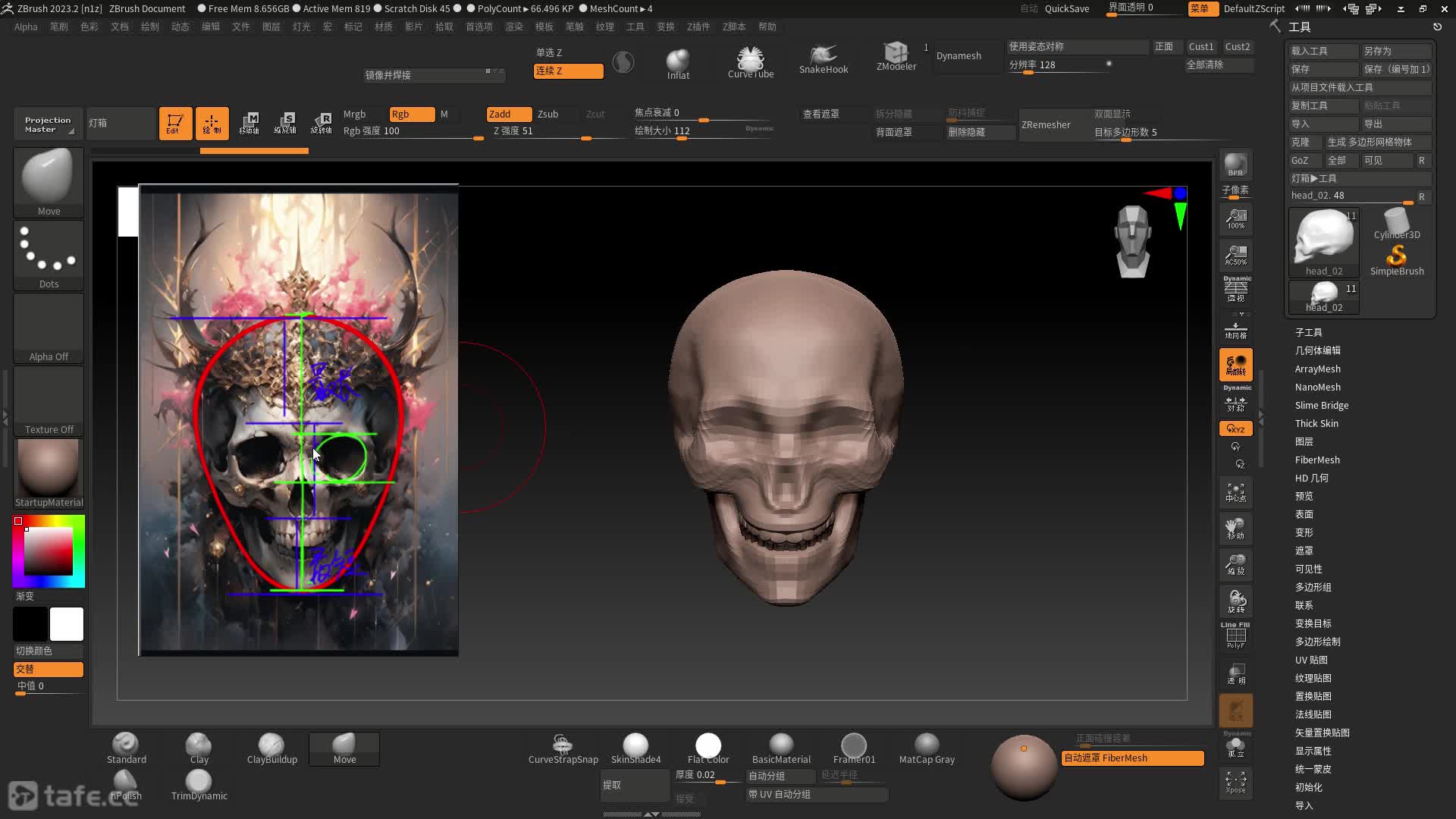
Task: Click the Xpose icon
Action: [1236, 783]
